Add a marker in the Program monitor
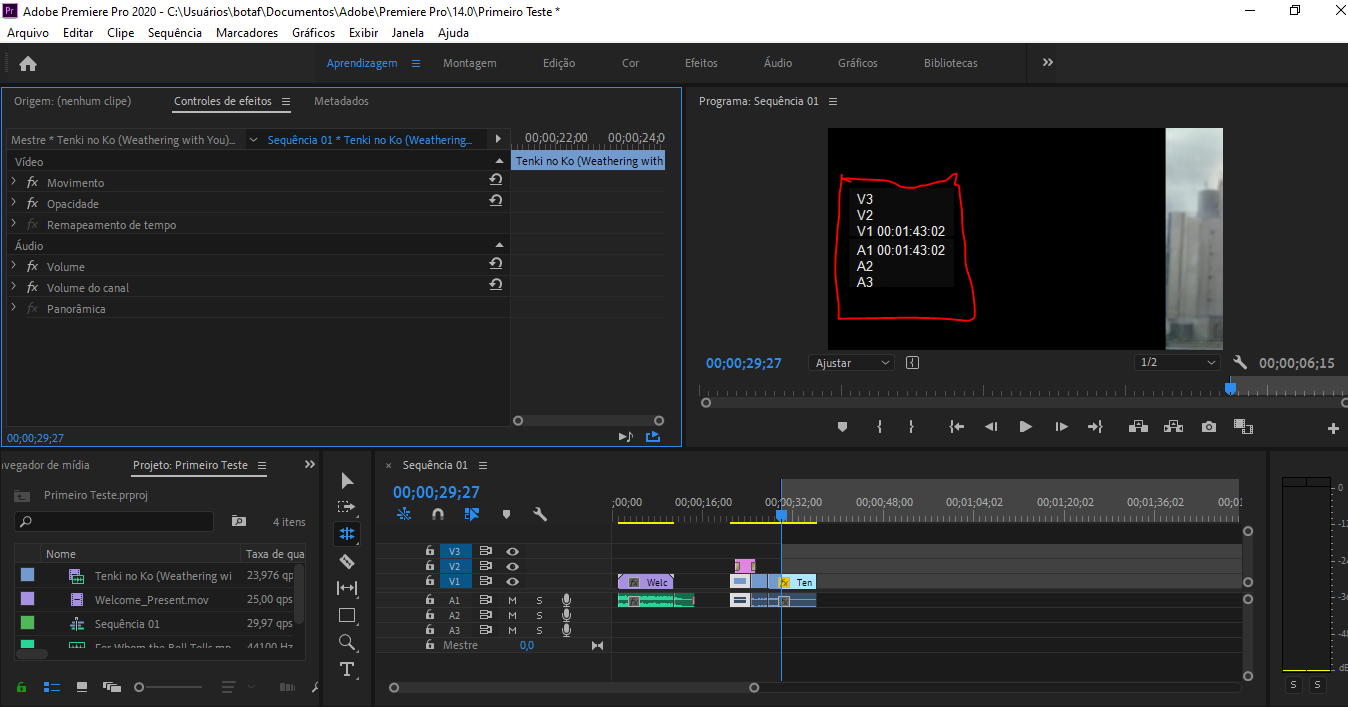This screenshot has height=707, width=1348. click(842, 426)
